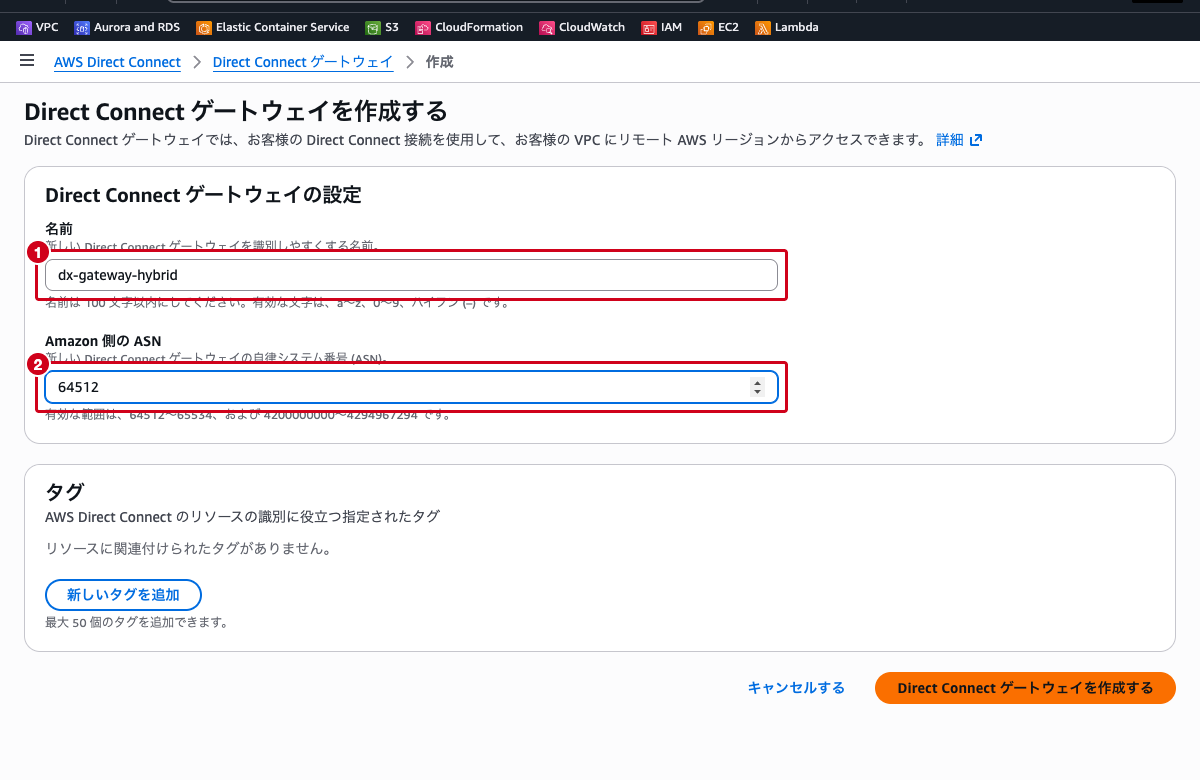Click the Aurora and RDS shortcut label

click(x=137, y=28)
